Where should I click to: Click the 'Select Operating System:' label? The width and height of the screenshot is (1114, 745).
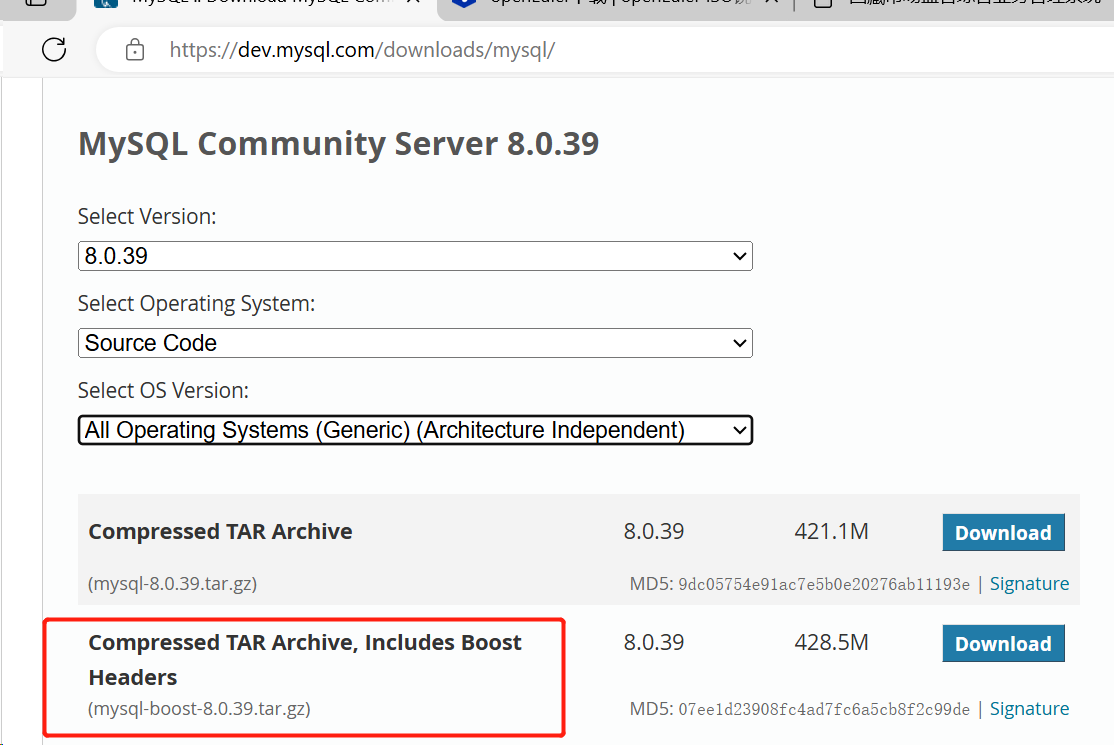tap(196, 304)
